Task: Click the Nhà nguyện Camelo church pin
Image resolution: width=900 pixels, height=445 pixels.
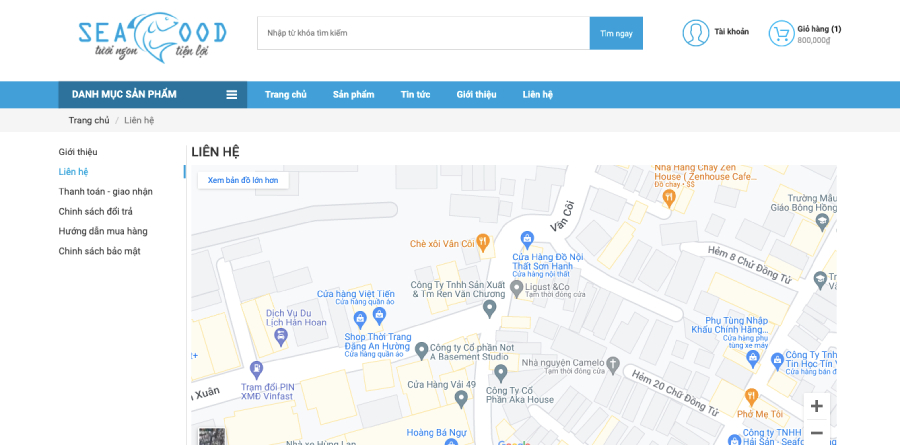Action: [614, 365]
